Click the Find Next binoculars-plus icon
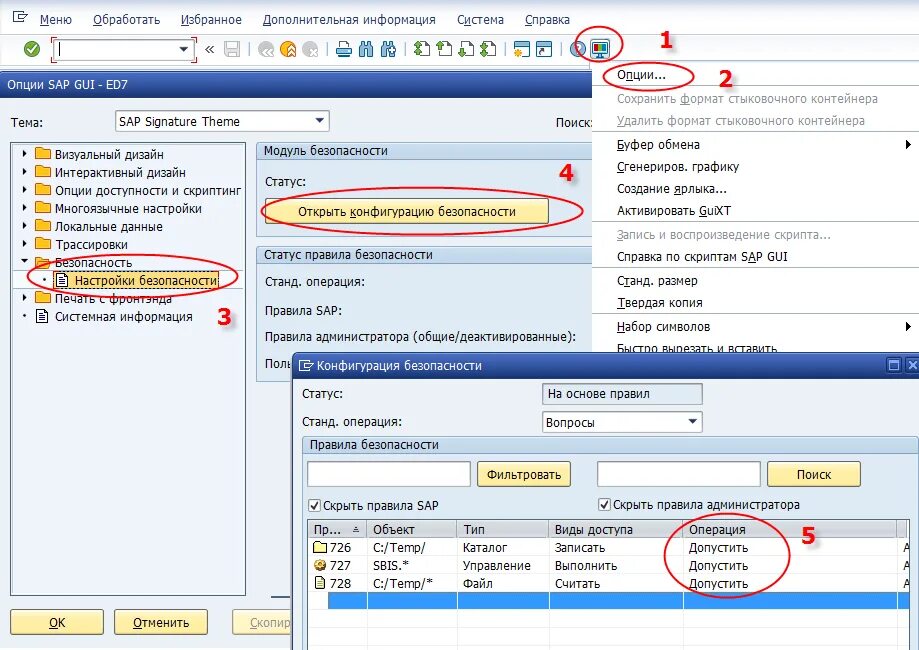The width and height of the screenshot is (919, 650). 388,49
